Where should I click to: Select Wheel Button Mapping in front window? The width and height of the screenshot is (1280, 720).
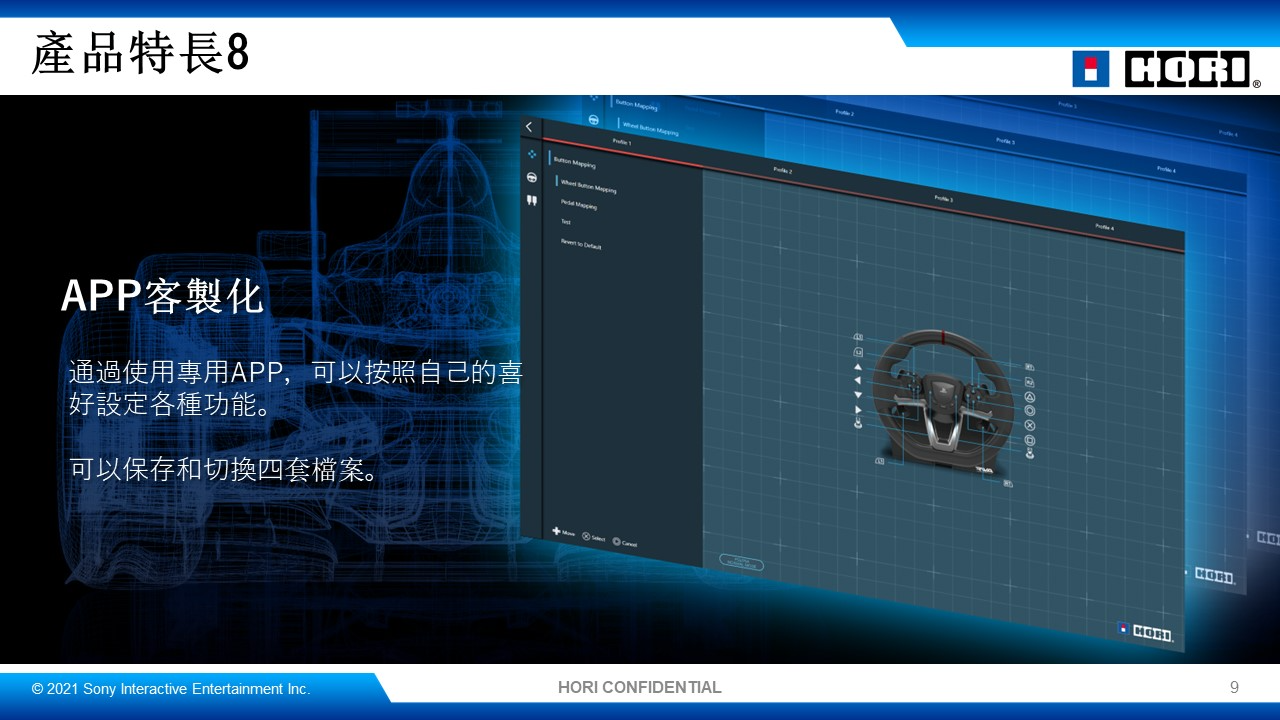[x=588, y=185]
